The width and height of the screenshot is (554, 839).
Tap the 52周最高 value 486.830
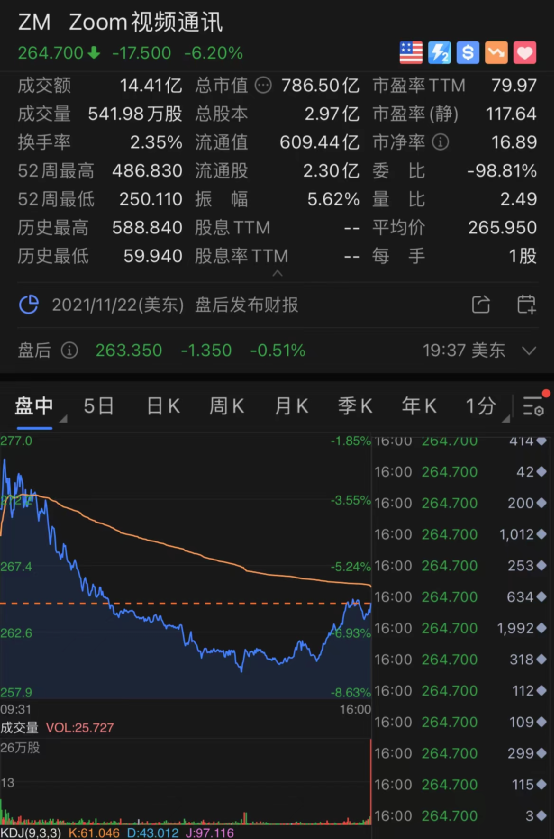[x=147, y=171]
